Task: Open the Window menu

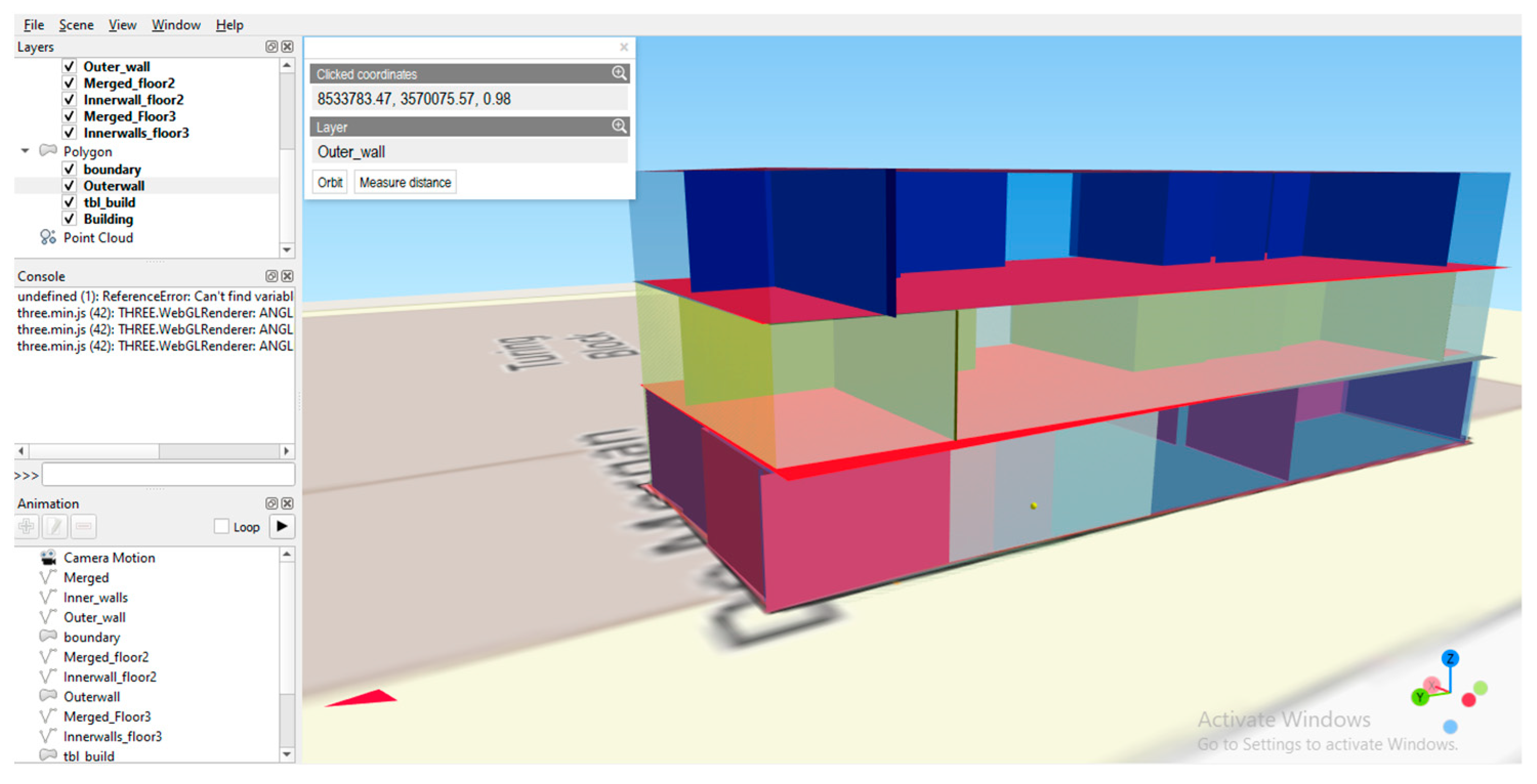Action: (176, 25)
